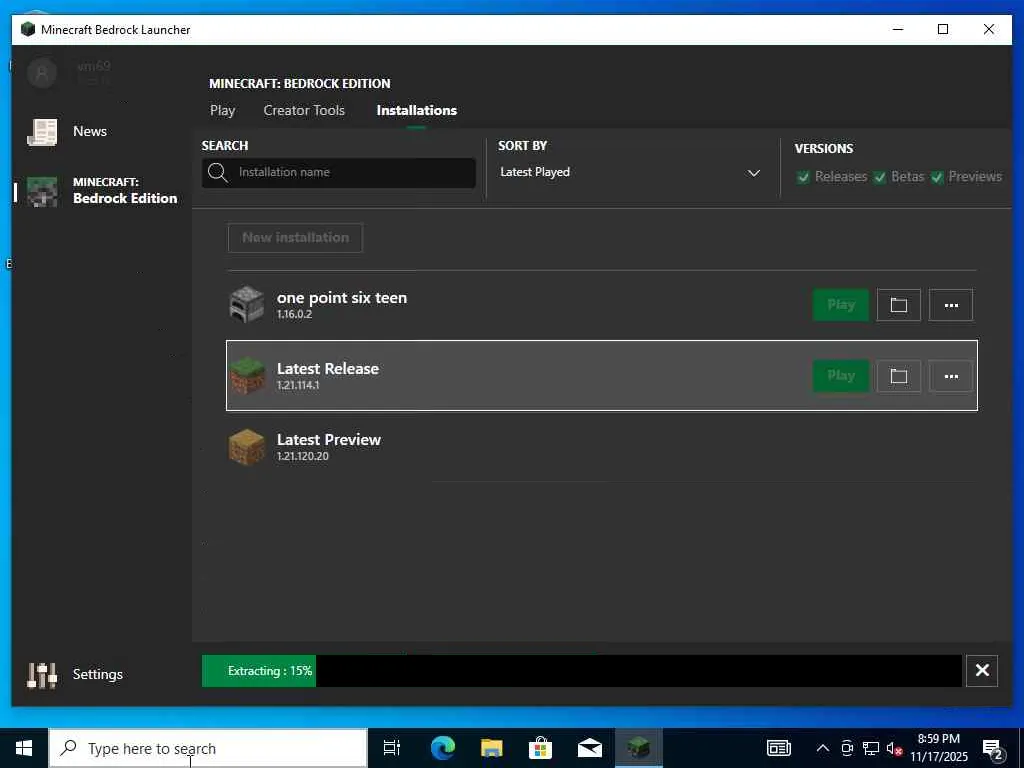Open more options for Latest Release
The width and height of the screenshot is (1024, 768).
point(951,376)
